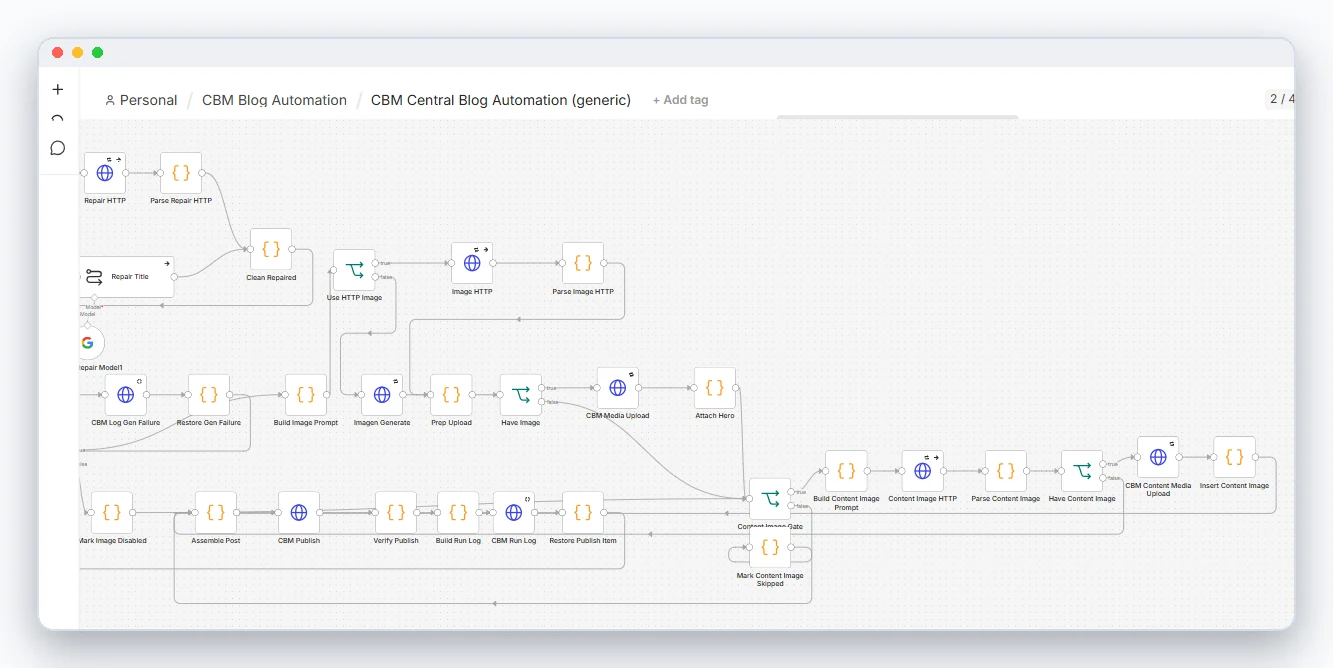Screen dimensions: 1333x668
Task: Open the Have Image switch node
Action: (x=521, y=395)
